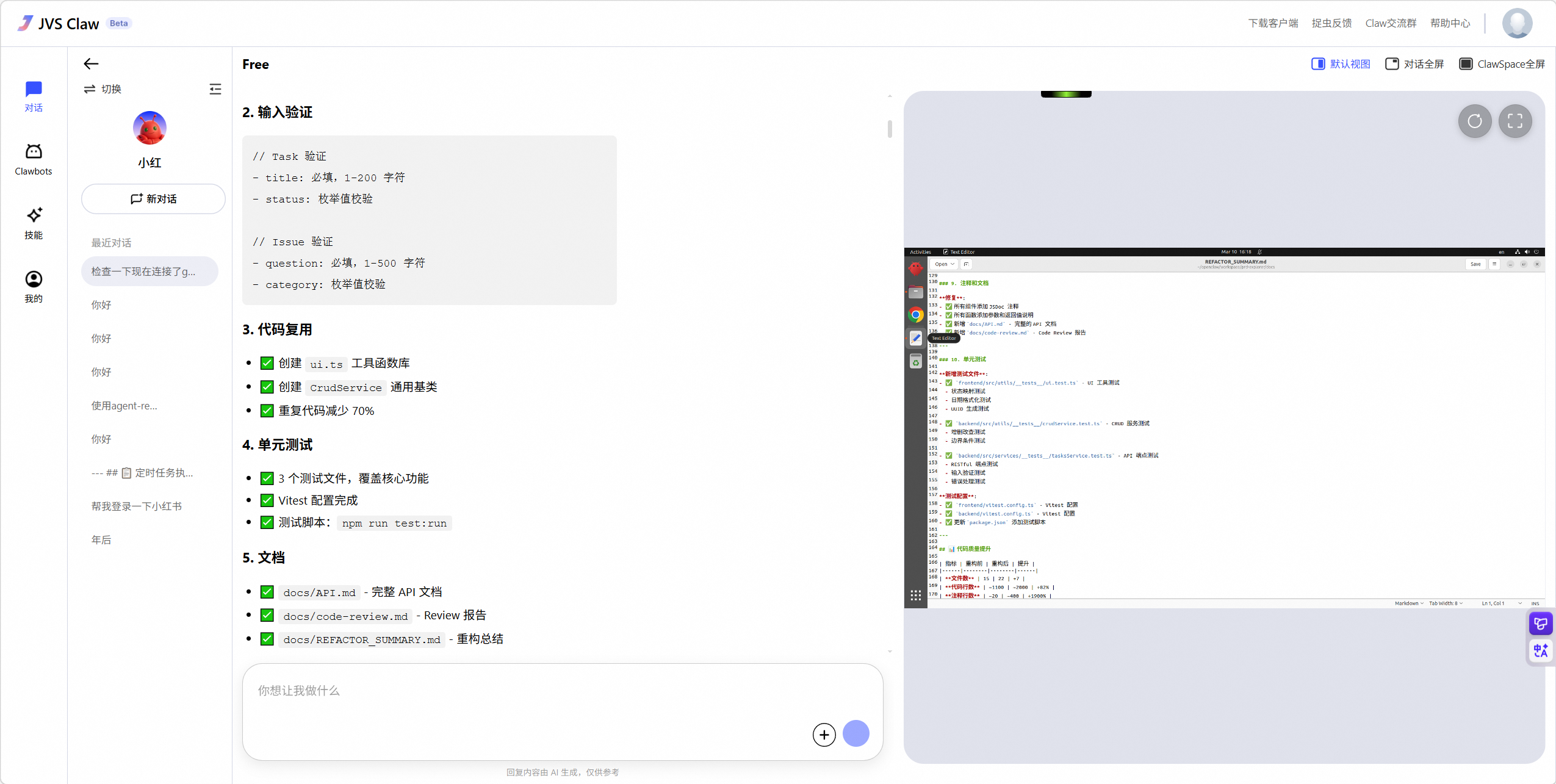The image size is (1556, 784).
Task: Open the 'Open' file dropdown in Text Editor
Action: (x=943, y=264)
